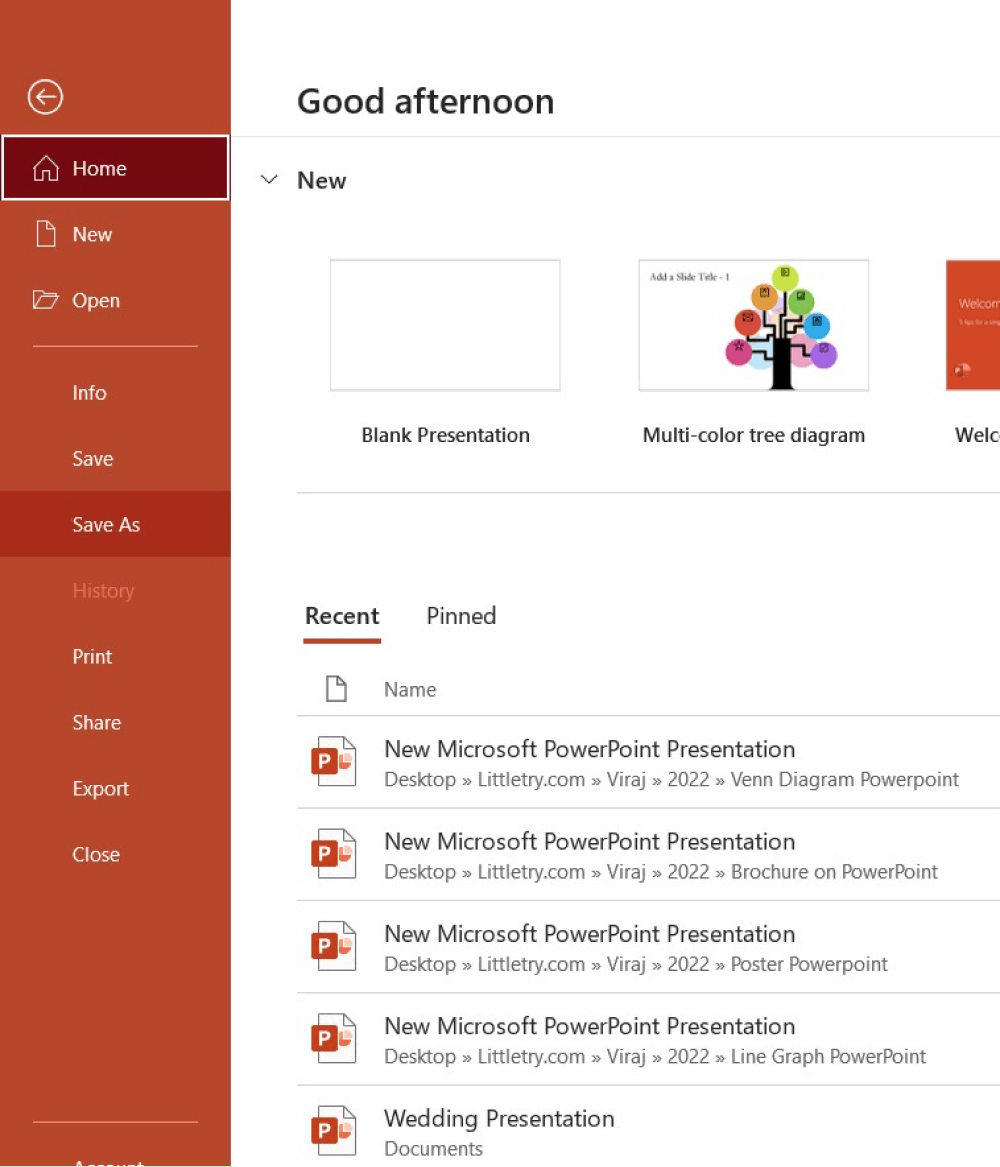The image size is (1000, 1167).
Task: Sort files by Name column header
Action: [x=410, y=689]
